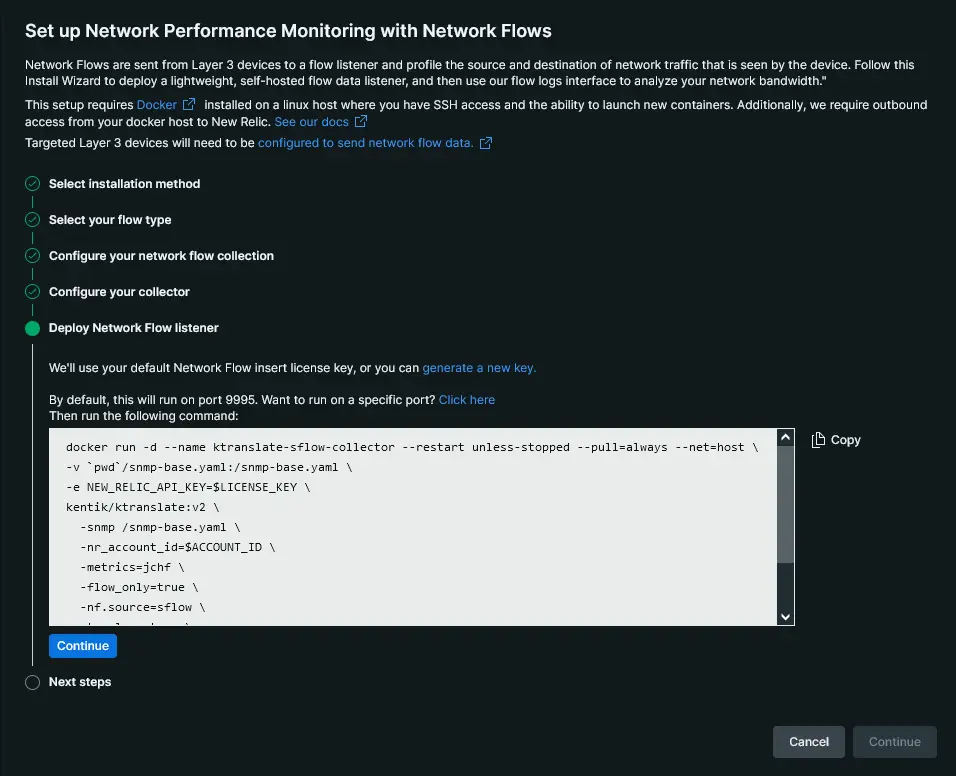Open the generate a new key link

pos(479,368)
